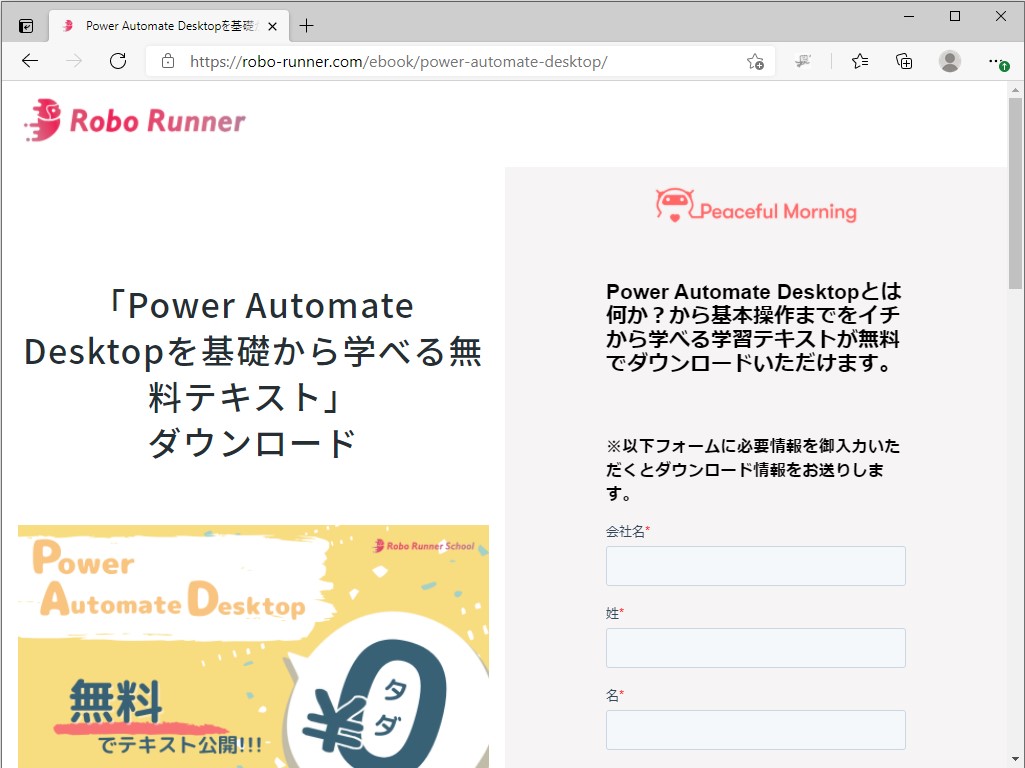
Task: Click the Power Automate Desktop banner image
Action: coord(253,645)
